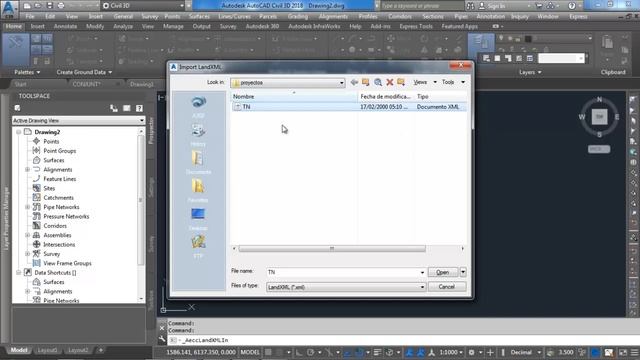
Task: Open the FTP location in Places sidebar
Action: point(198,247)
